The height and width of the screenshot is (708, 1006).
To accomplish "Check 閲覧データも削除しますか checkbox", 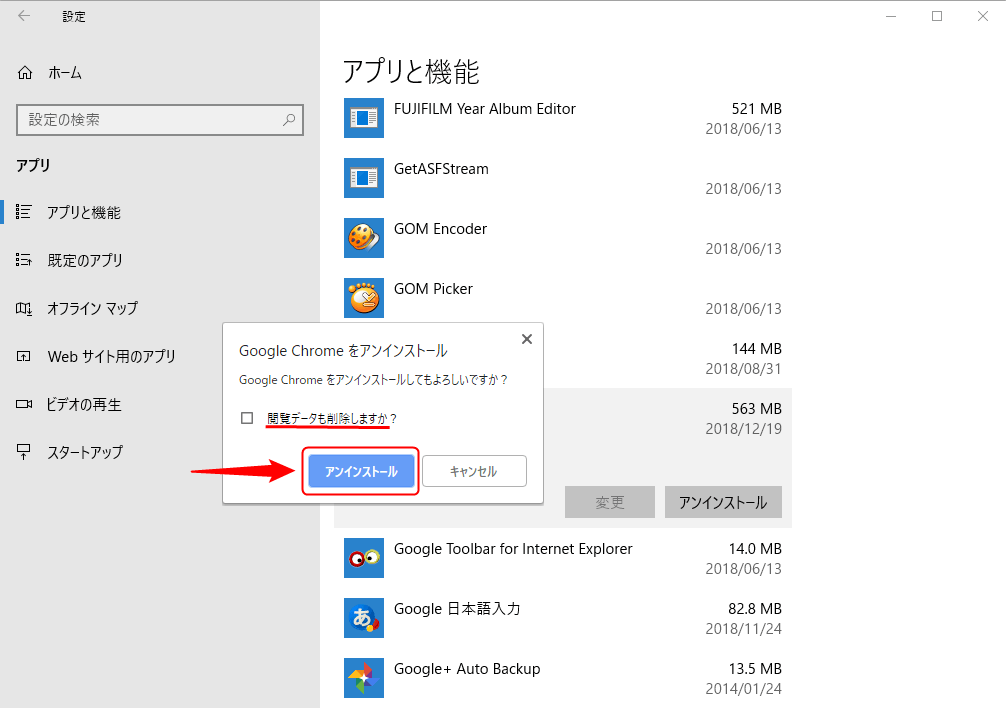I will [x=247, y=418].
